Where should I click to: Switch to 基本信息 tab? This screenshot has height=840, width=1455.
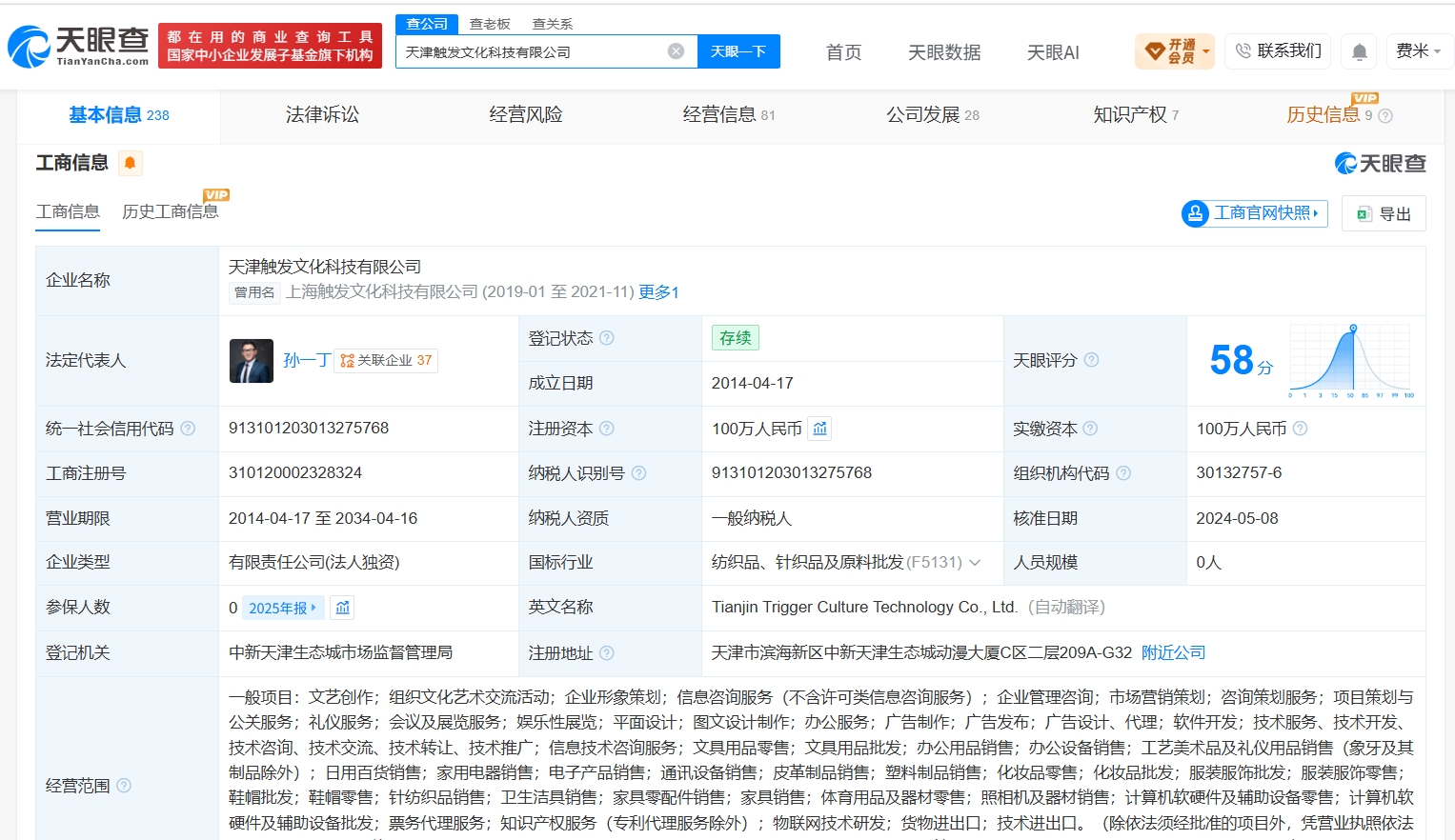click(118, 115)
